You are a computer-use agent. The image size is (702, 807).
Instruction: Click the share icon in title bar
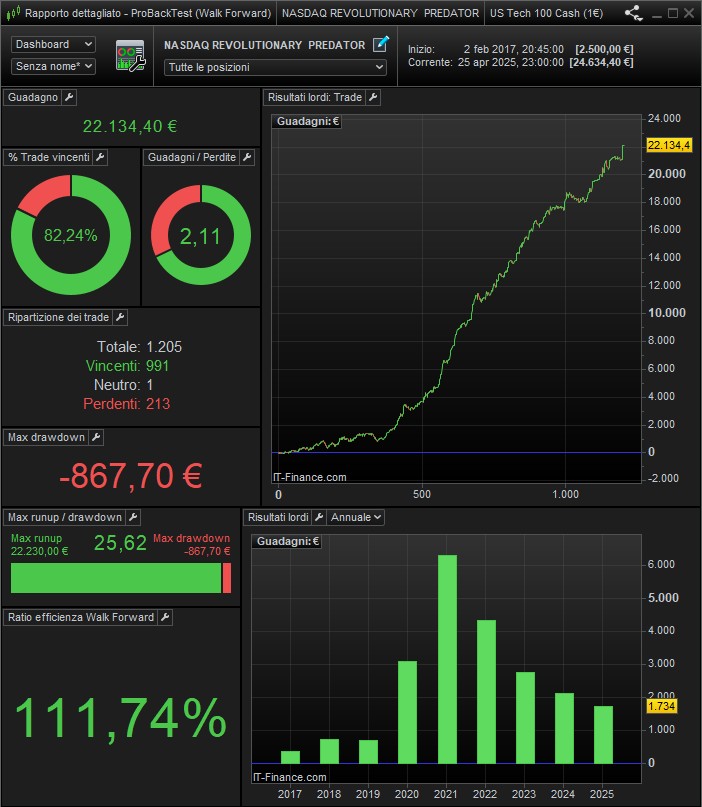coord(634,13)
